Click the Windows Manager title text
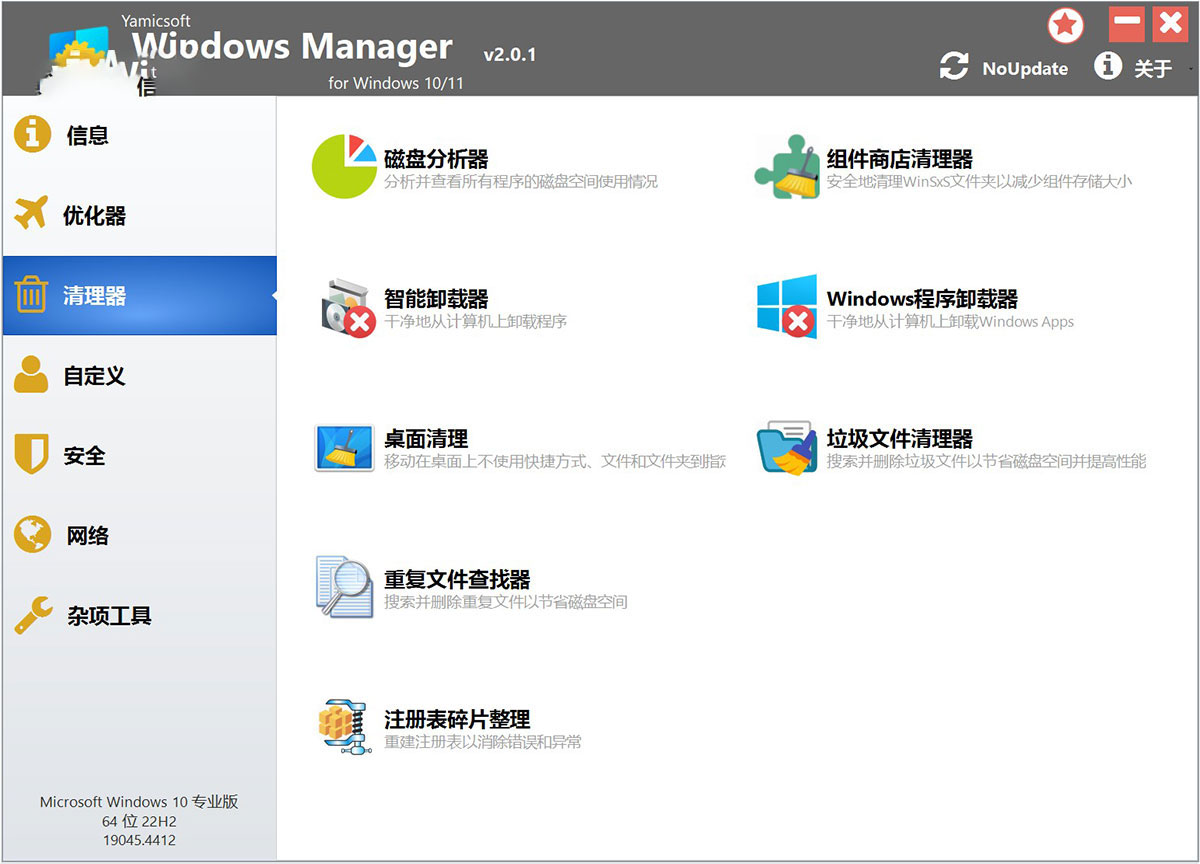Viewport: 1200px width, 864px height. [293, 46]
